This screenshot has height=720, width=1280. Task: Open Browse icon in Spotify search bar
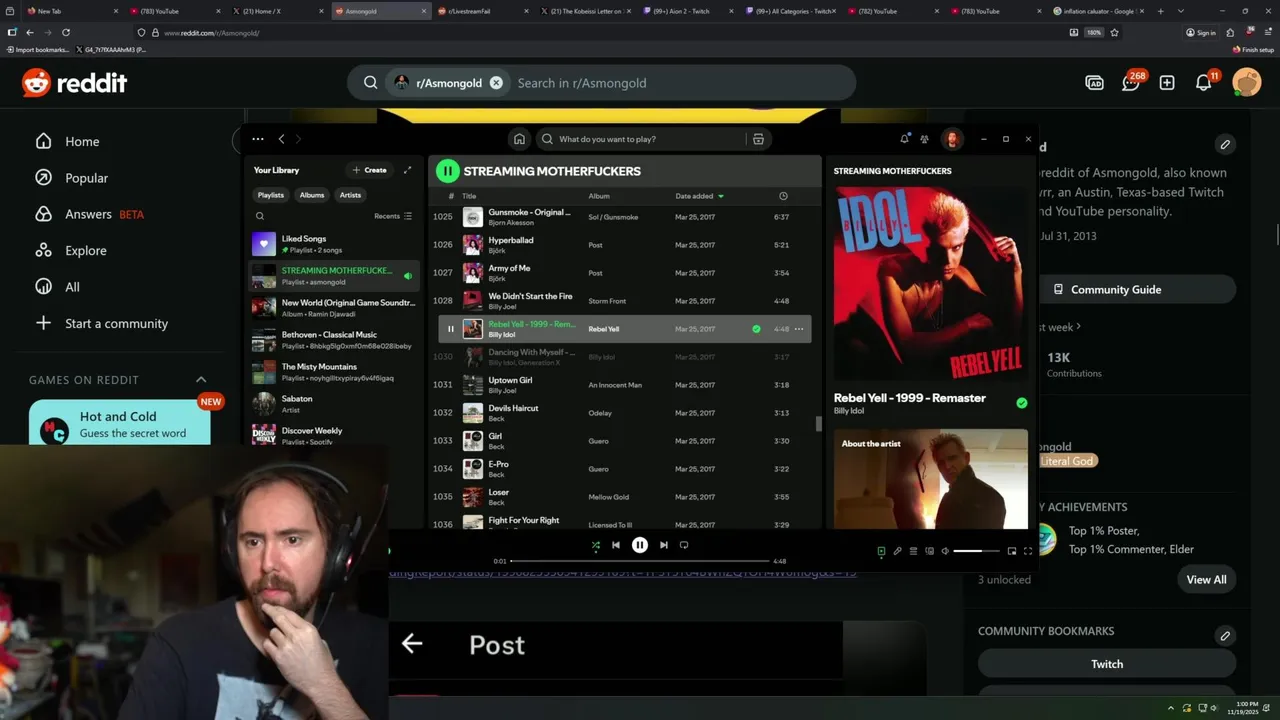click(758, 139)
